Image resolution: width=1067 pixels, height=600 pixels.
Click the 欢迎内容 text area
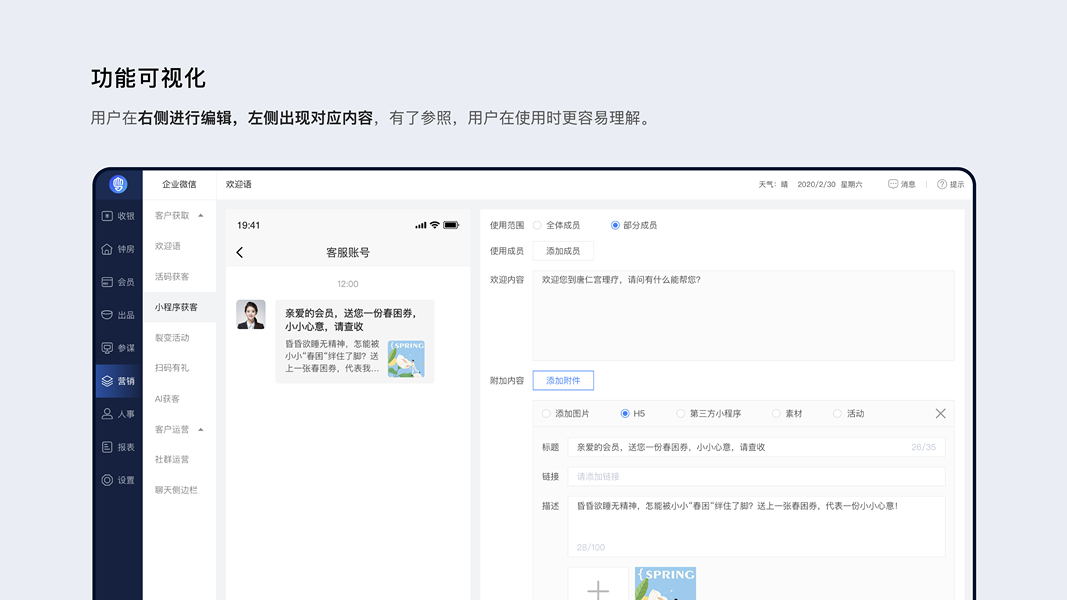pos(744,316)
